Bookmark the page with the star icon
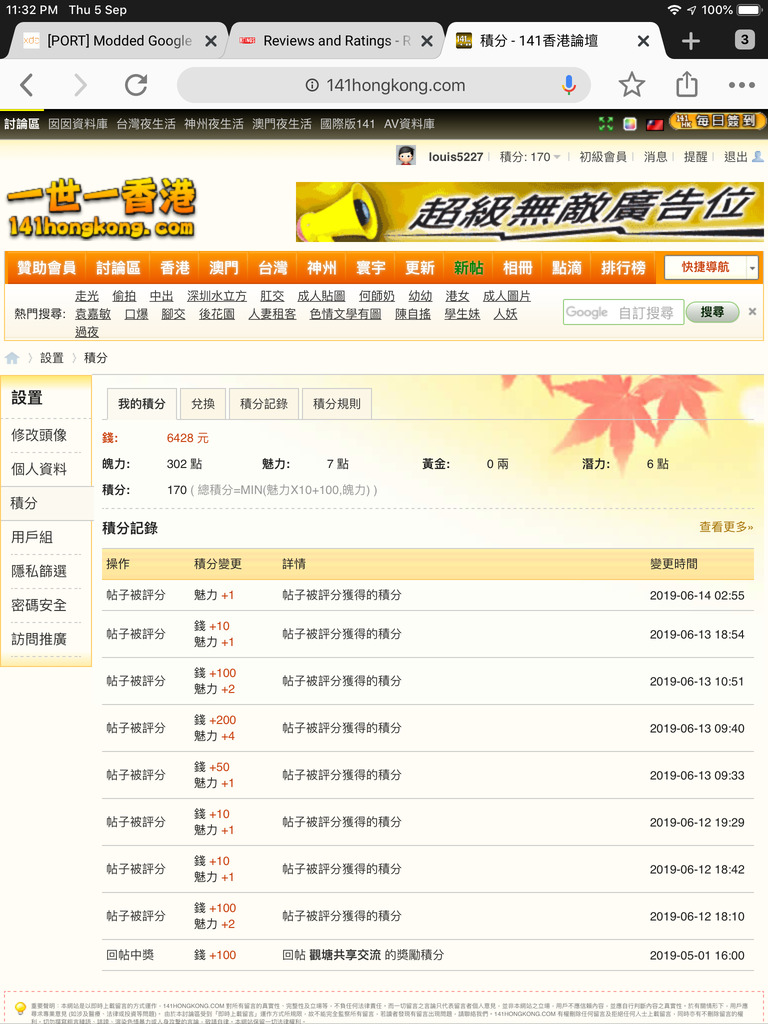Viewport: 768px width, 1024px height. click(x=632, y=85)
